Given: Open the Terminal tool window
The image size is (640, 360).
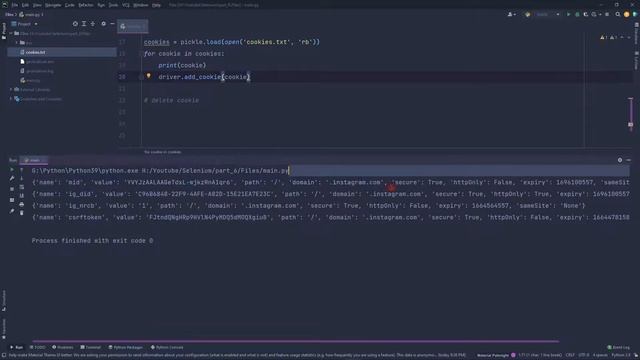Looking at the screenshot, I should pyautogui.click(x=90, y=347).
